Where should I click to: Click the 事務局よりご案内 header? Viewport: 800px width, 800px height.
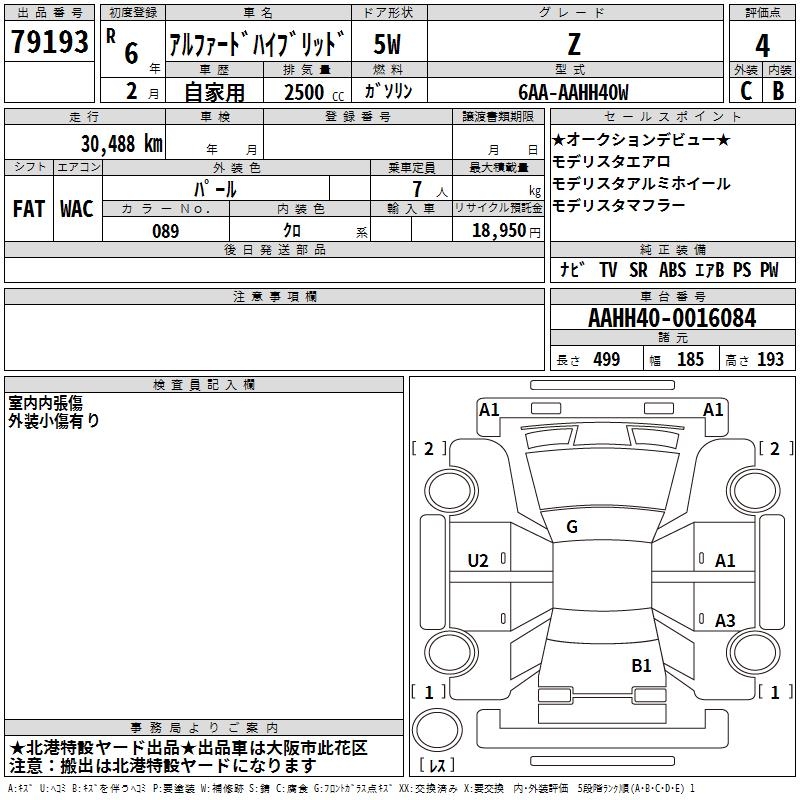click(204, 728)
